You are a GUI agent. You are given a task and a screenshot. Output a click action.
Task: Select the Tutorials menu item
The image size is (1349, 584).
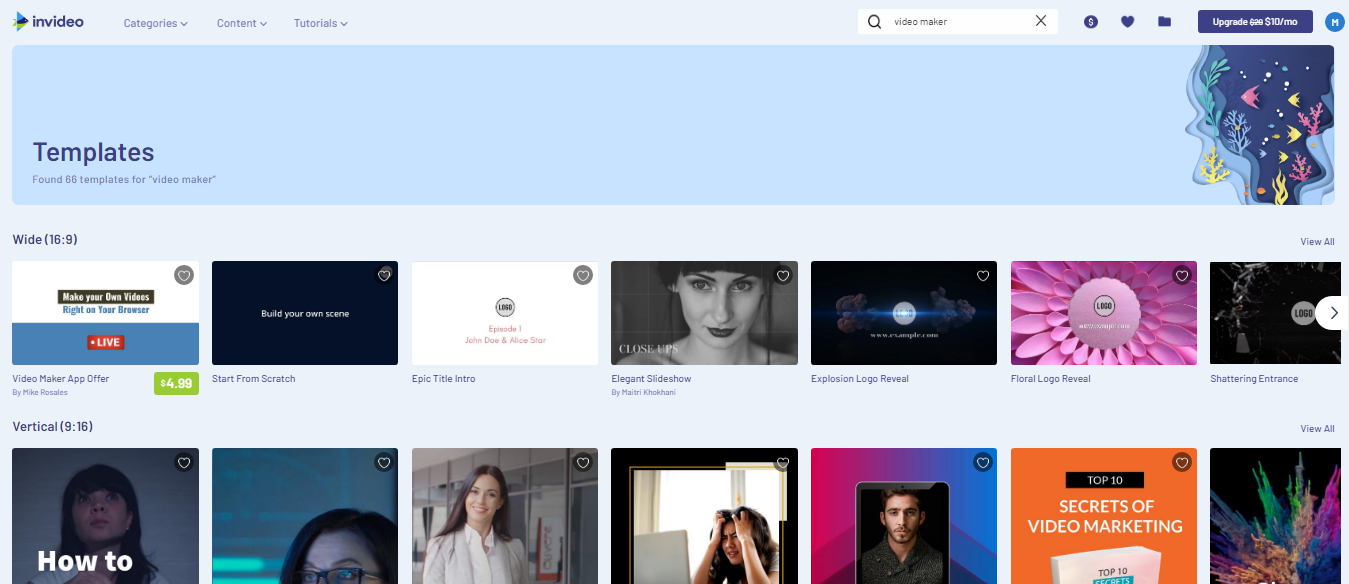click(x=319, y=23)
